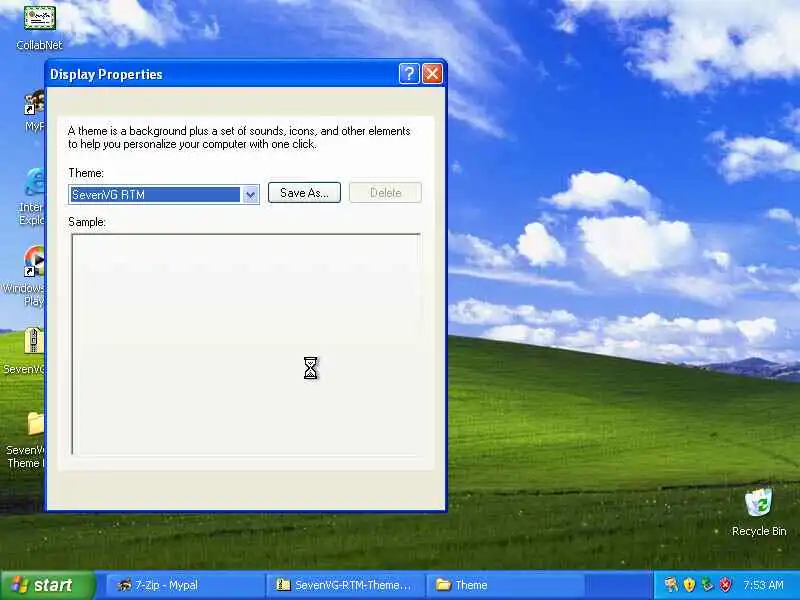Click the yellow security shield tray icon
This screenshot has width=800, height=600.
coord(689,585)
